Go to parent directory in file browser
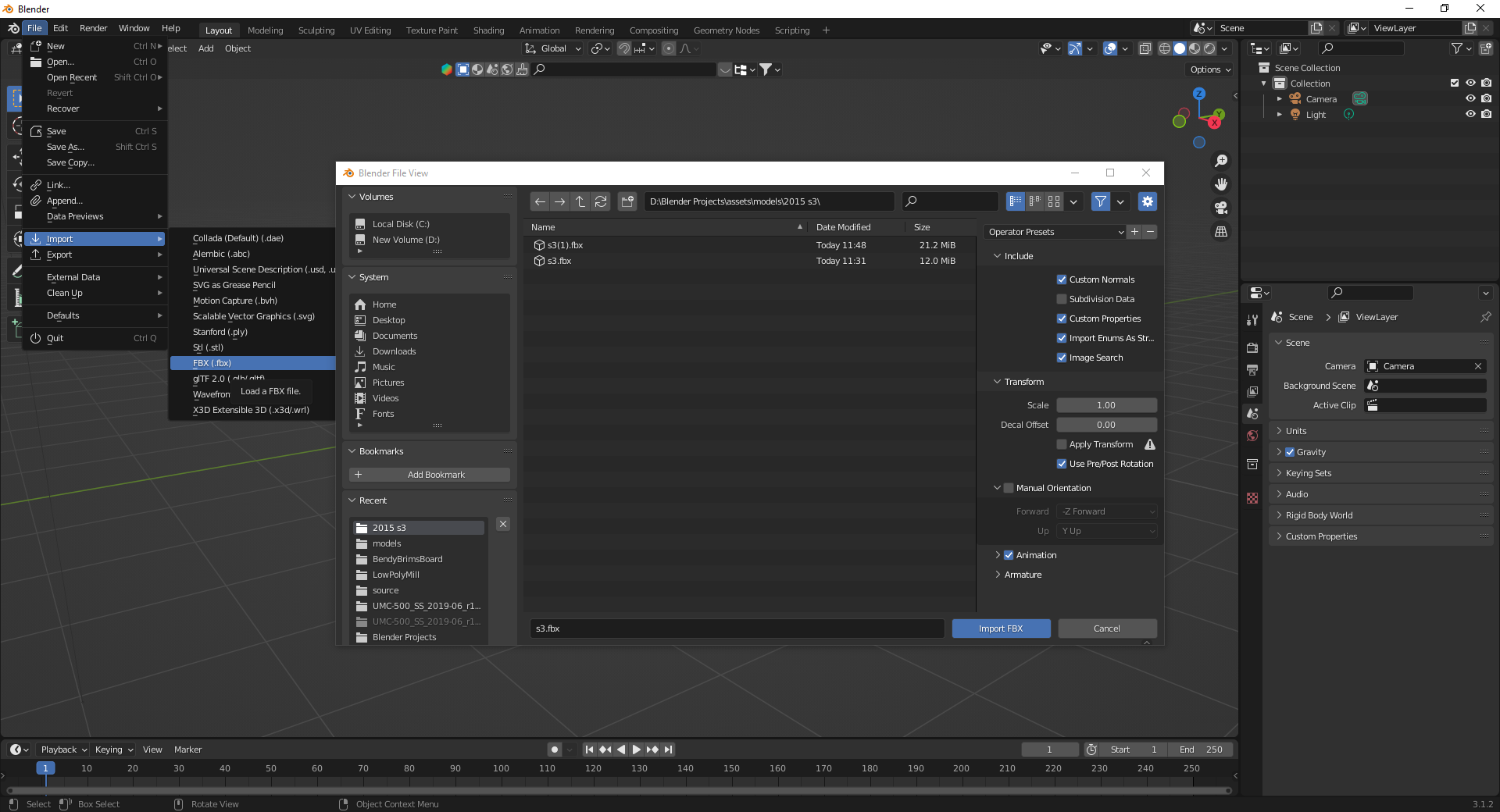The image size is (1500, 812). coord(580,201)
